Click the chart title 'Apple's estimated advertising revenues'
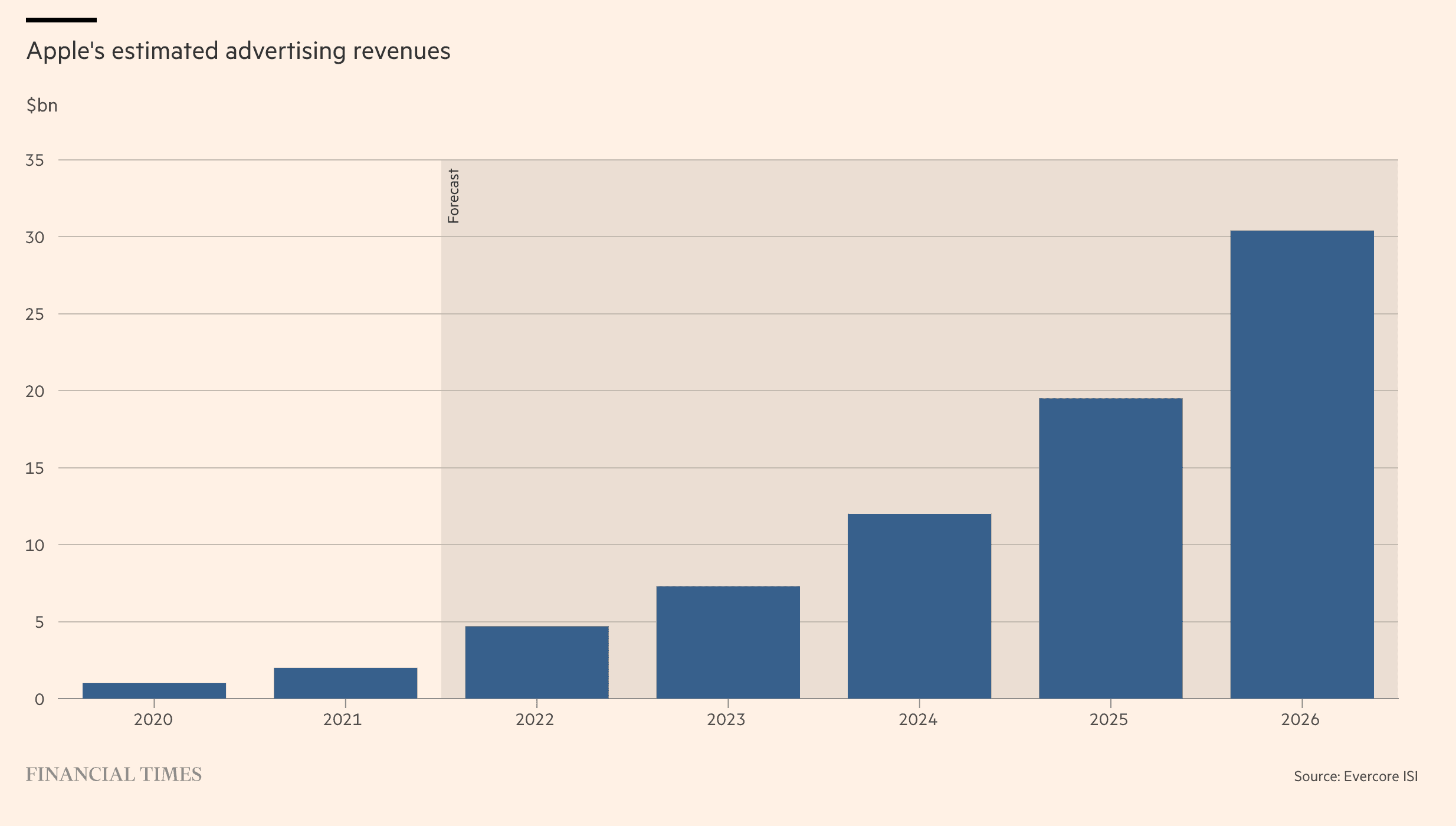Screen dimensions: 1456x826 pos(238,51)
